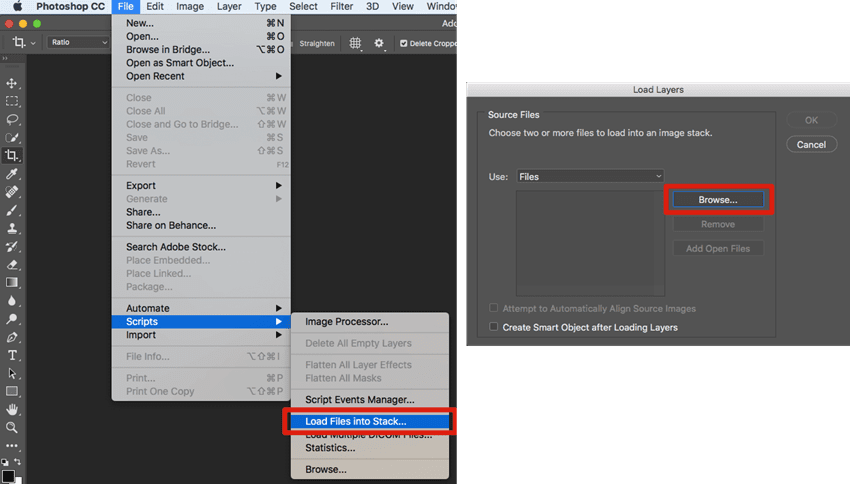Select the Hand tool
The height and width of the screenshot is (484, 850).
coord(11,409)
